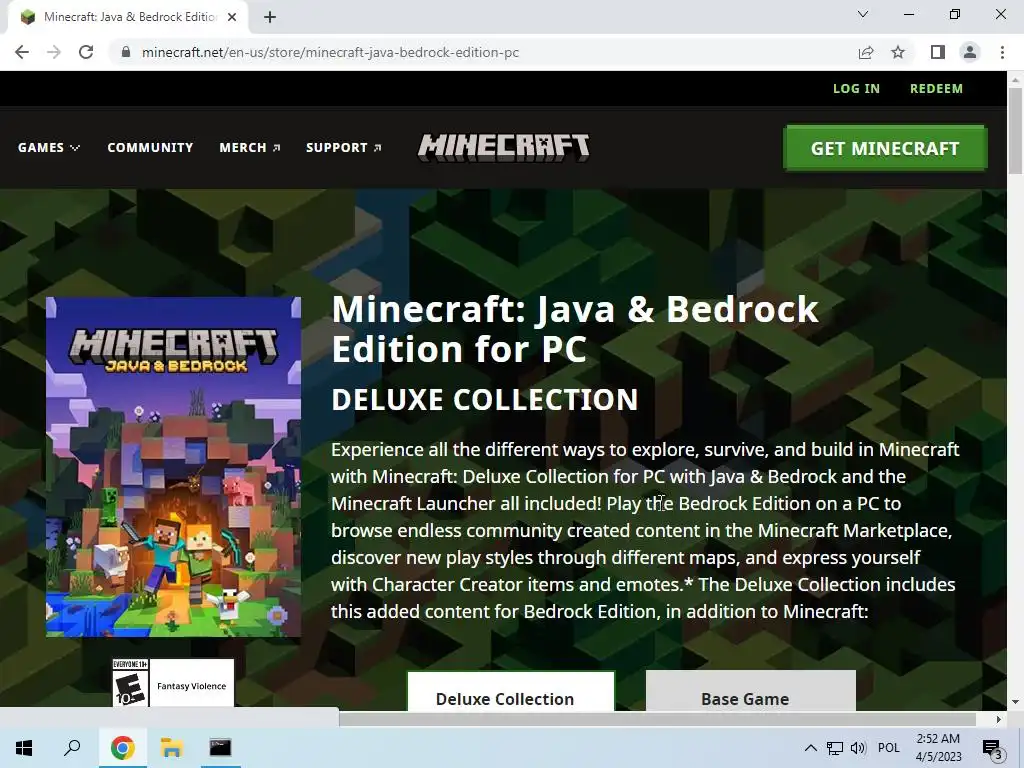Click the POL language indicator
Image resolution: width=1024 pixels, height=768 pixels.
pyautogui.click(x=888, y=748)
